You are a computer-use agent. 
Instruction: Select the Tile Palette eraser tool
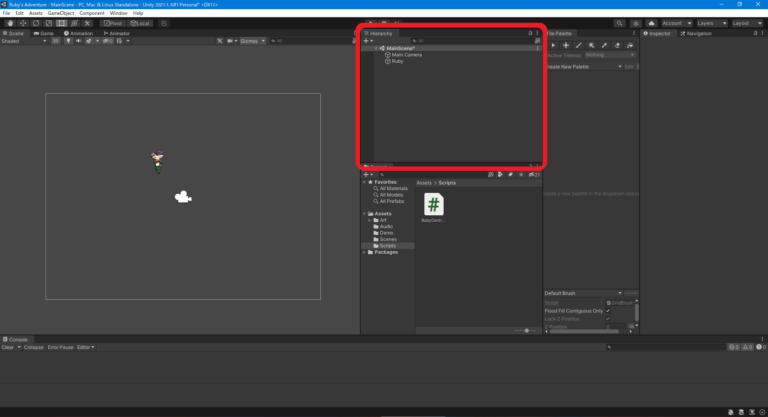(617, 45)
